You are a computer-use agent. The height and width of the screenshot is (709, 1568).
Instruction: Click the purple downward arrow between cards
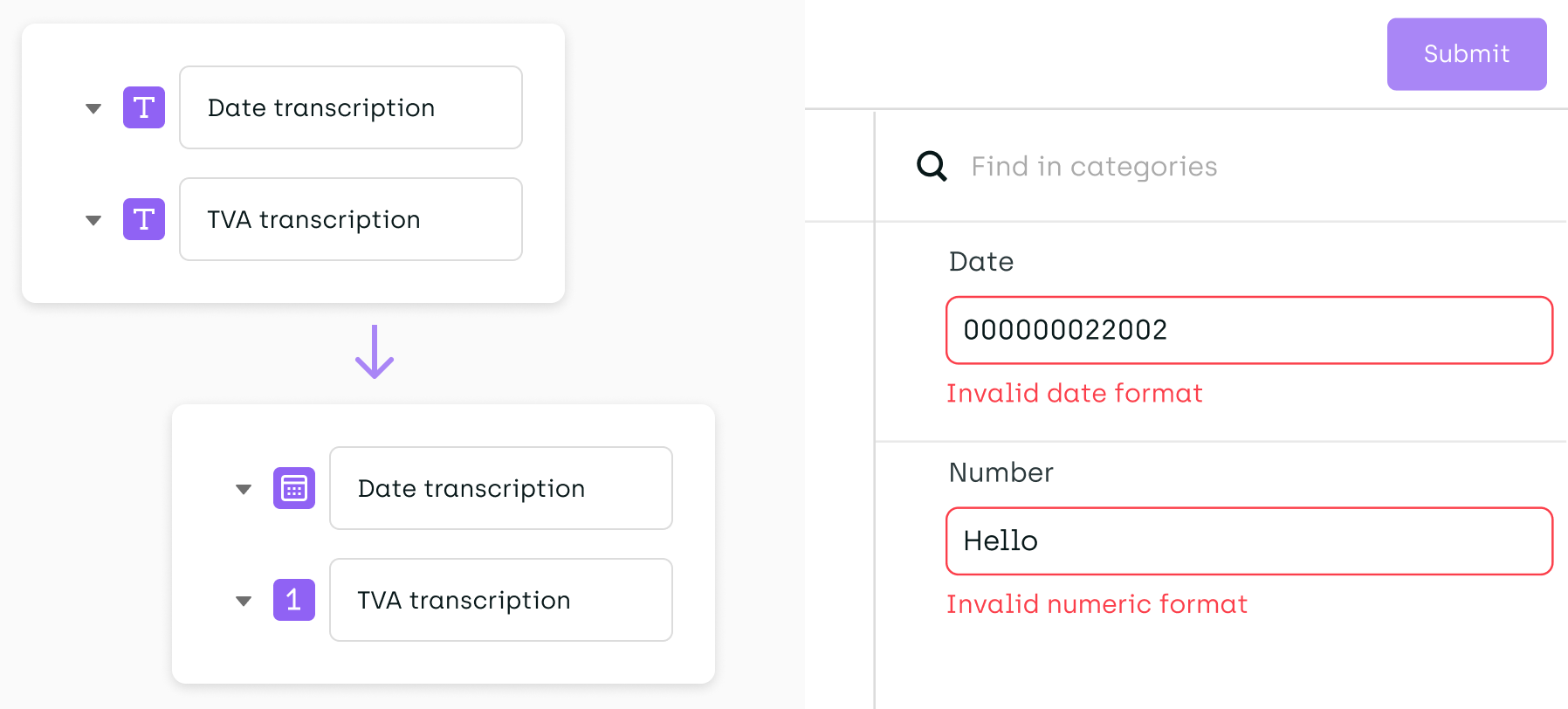click(x=375, y=352)
